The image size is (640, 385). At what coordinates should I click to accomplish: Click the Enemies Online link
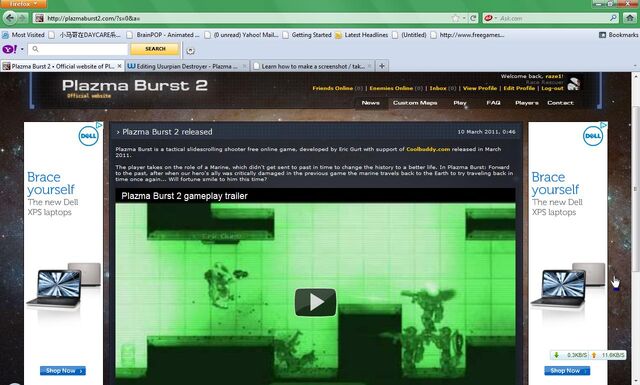pos(391,88)
